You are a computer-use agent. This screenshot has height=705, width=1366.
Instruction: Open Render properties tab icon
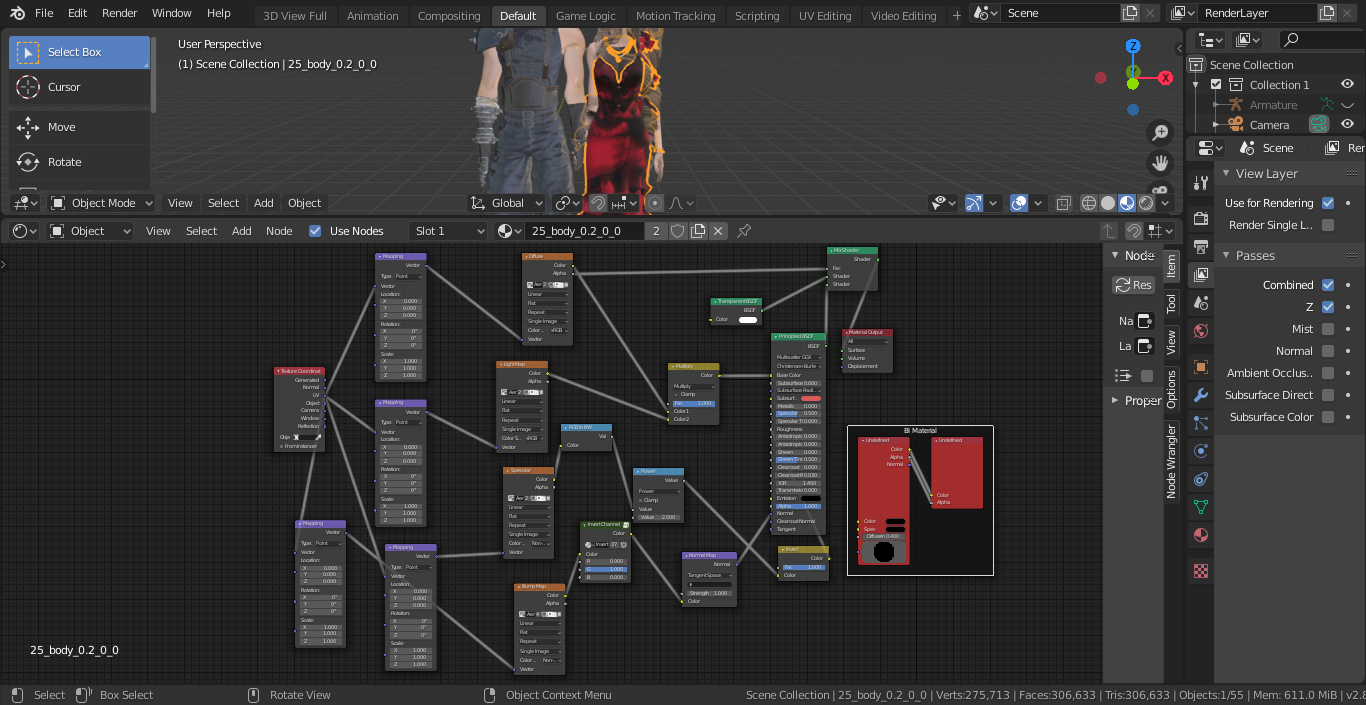point(1201,219)
